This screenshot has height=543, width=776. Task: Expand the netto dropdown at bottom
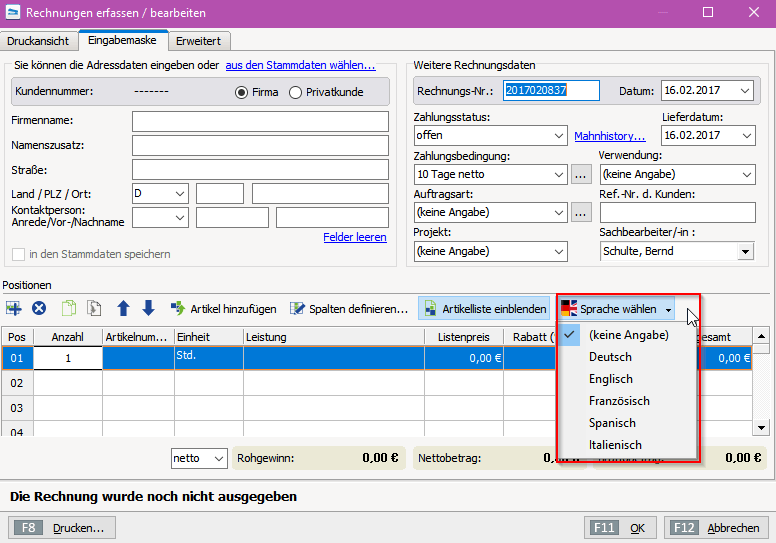[x=219, y=459]
